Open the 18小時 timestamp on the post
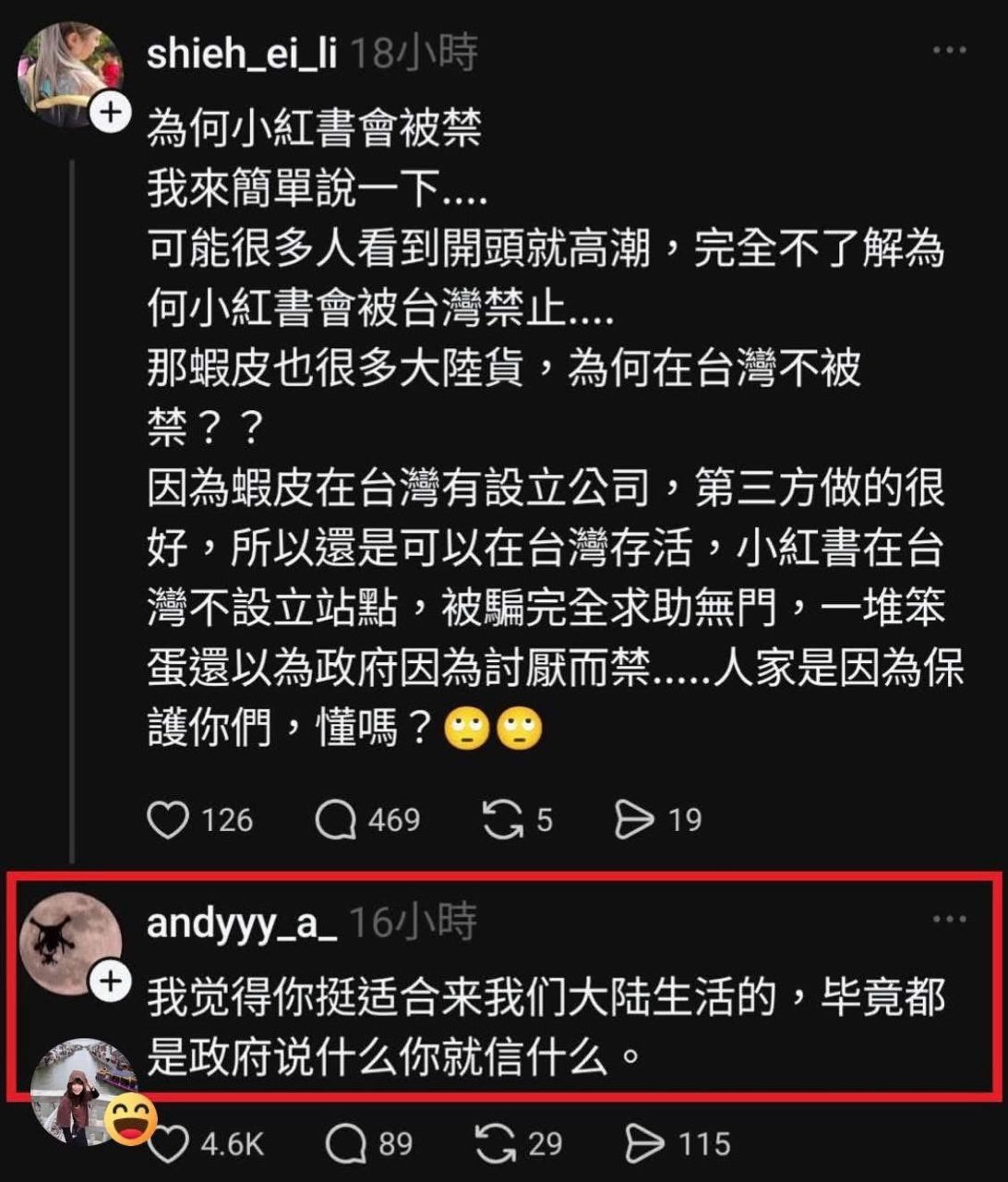Screen dimensions: 1008x1182 coord(414,54)
